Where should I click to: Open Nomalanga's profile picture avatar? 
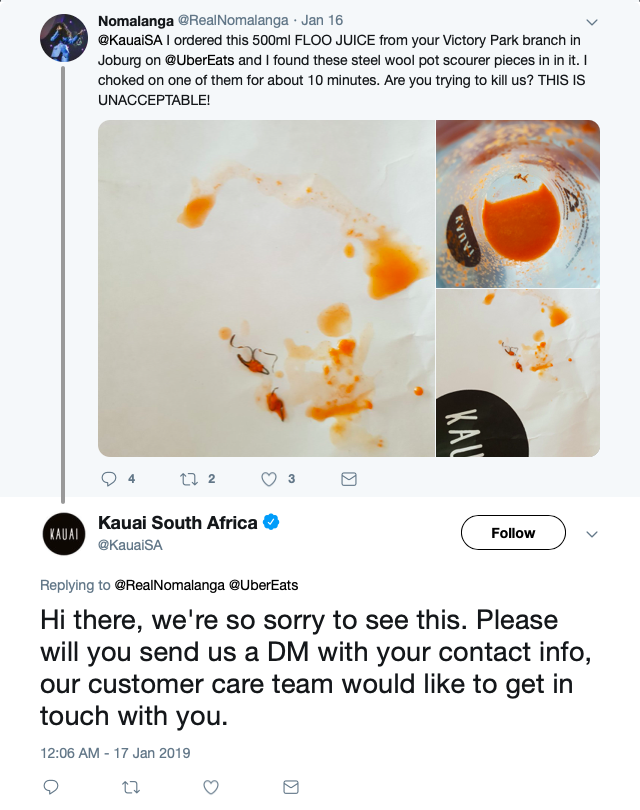[x=64, y=38]
